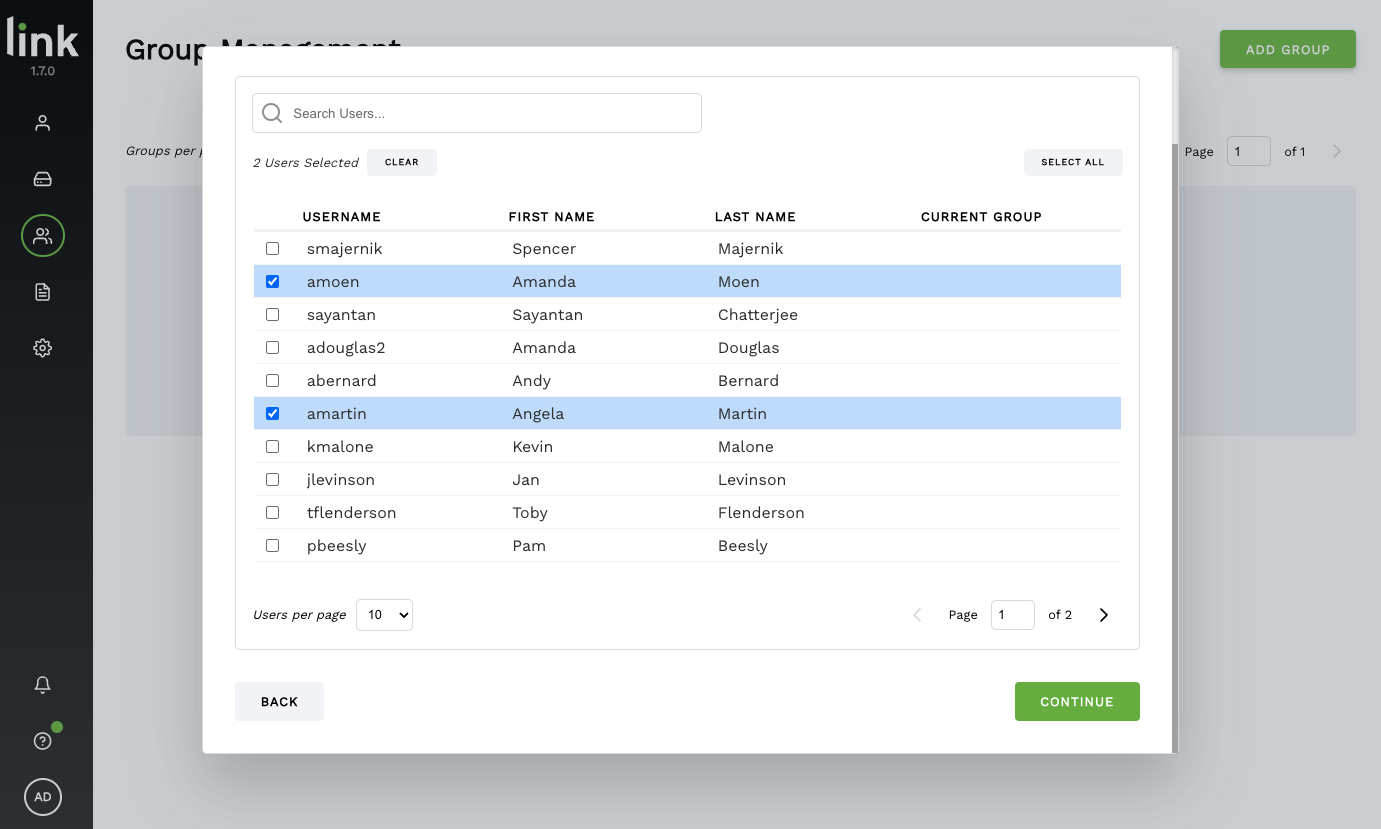The image size is (1381, 829).
Task: Click the search magnifier icon
Action: pyautogui.click(x=272, y=113)
